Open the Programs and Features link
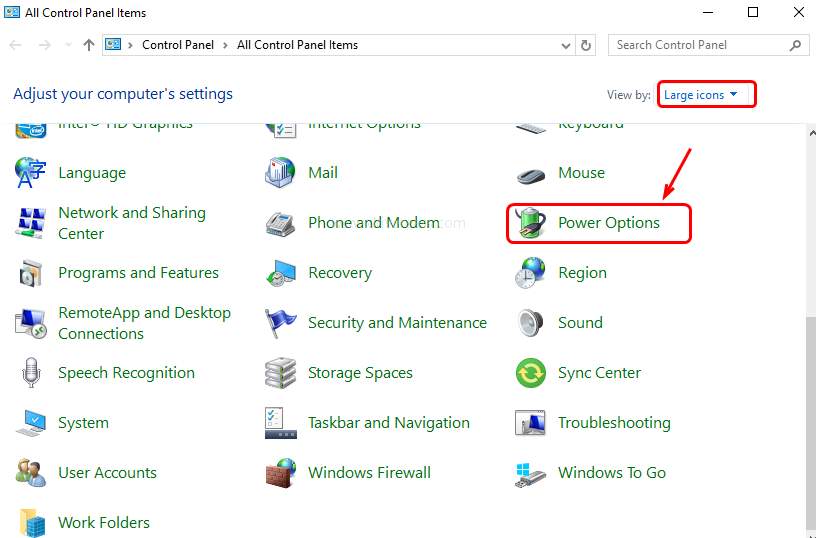816x538 pixels. [138, 273]
